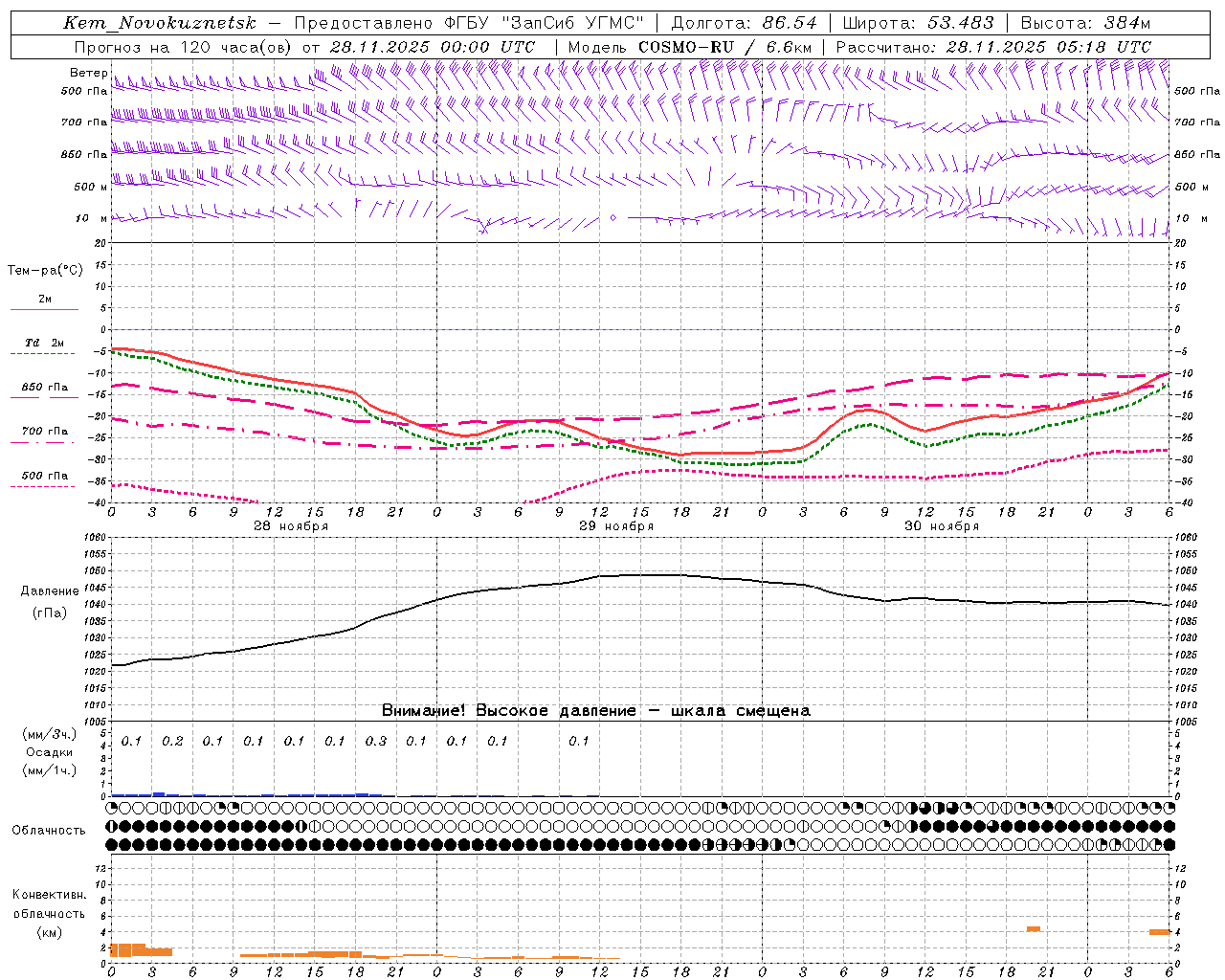The width and height of the screenshot is (1225, 980).
Task: Click the Kem_Novokuznetsk station title
Action: tap(160, 23)
